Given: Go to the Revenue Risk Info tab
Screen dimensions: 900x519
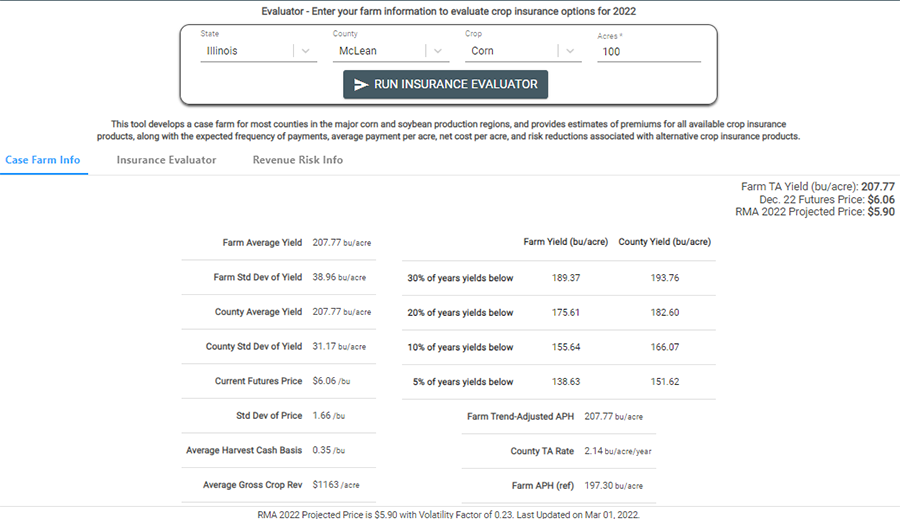Looking at the screenshot, I should point(297,160).
